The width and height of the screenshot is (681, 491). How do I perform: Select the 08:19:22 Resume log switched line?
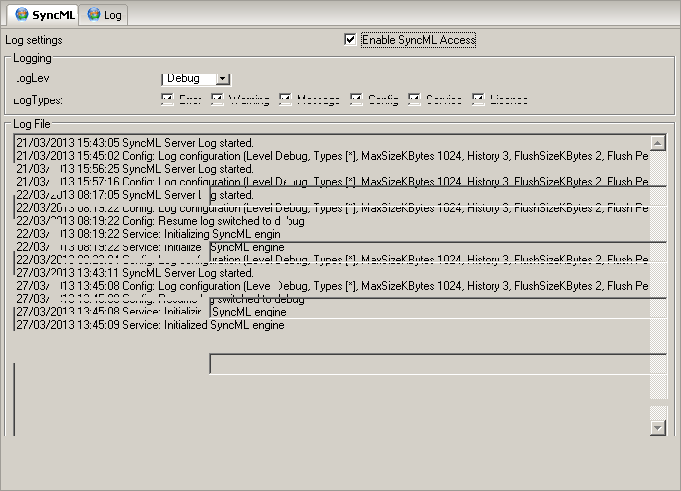coord(160,221)
